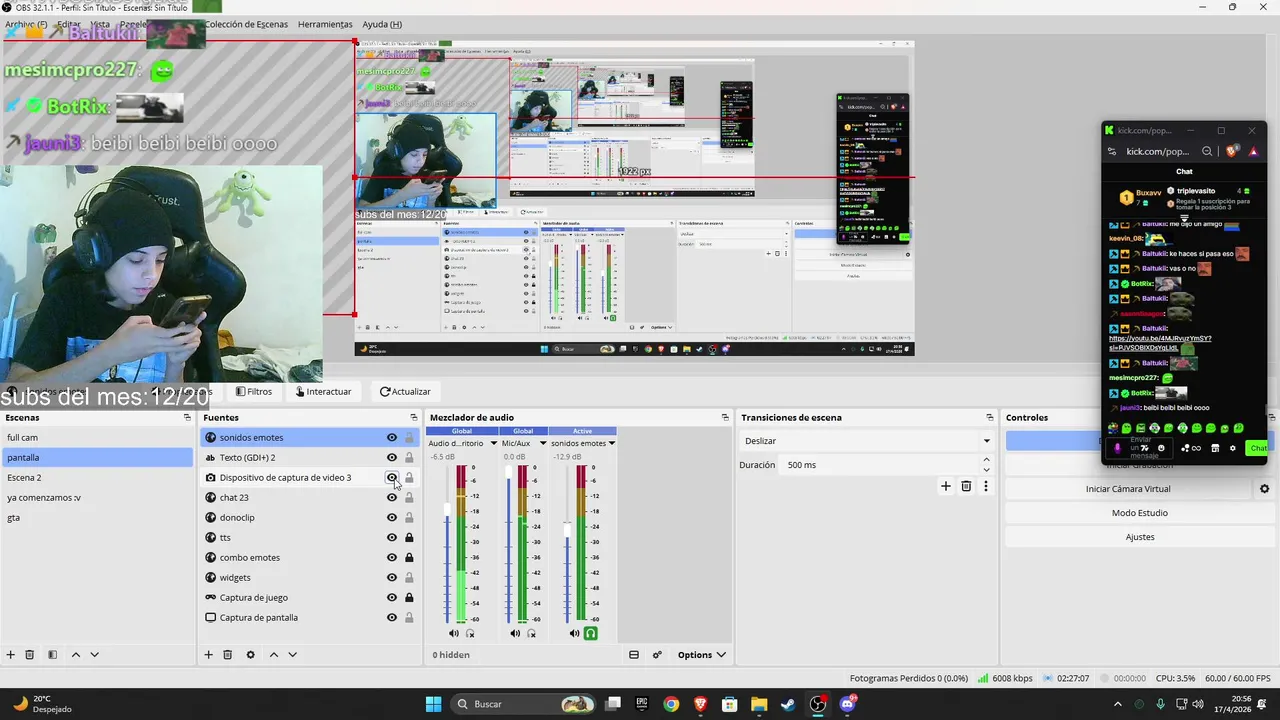The width and height of the screenshot is (1280, 720).
Task: Add a new scene with the plus icon
Action: pyautogui.click(x=10, y=655)
